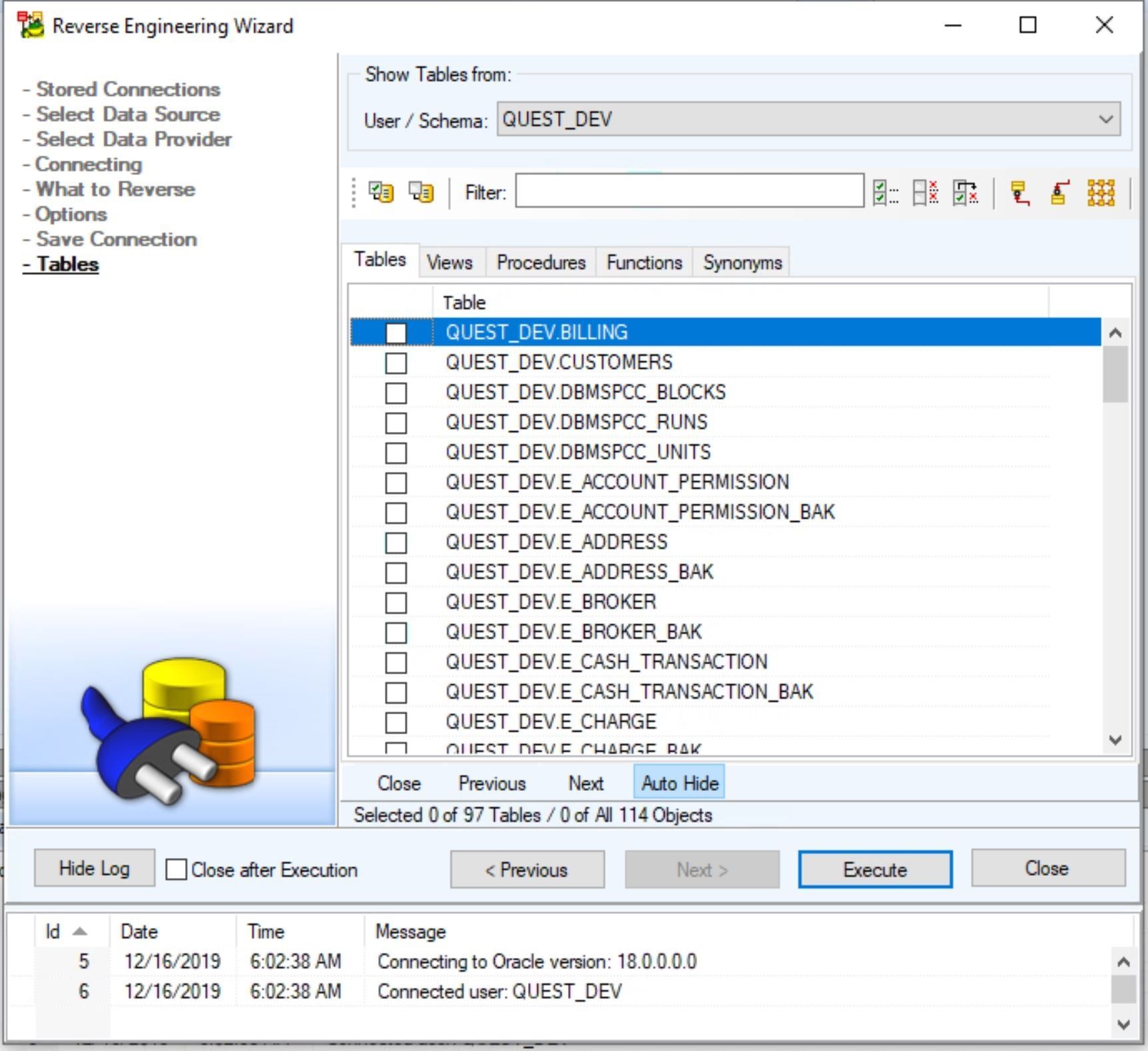Click Next in the filter search bar
1148x1051 pixels.
tap(586, 783)
